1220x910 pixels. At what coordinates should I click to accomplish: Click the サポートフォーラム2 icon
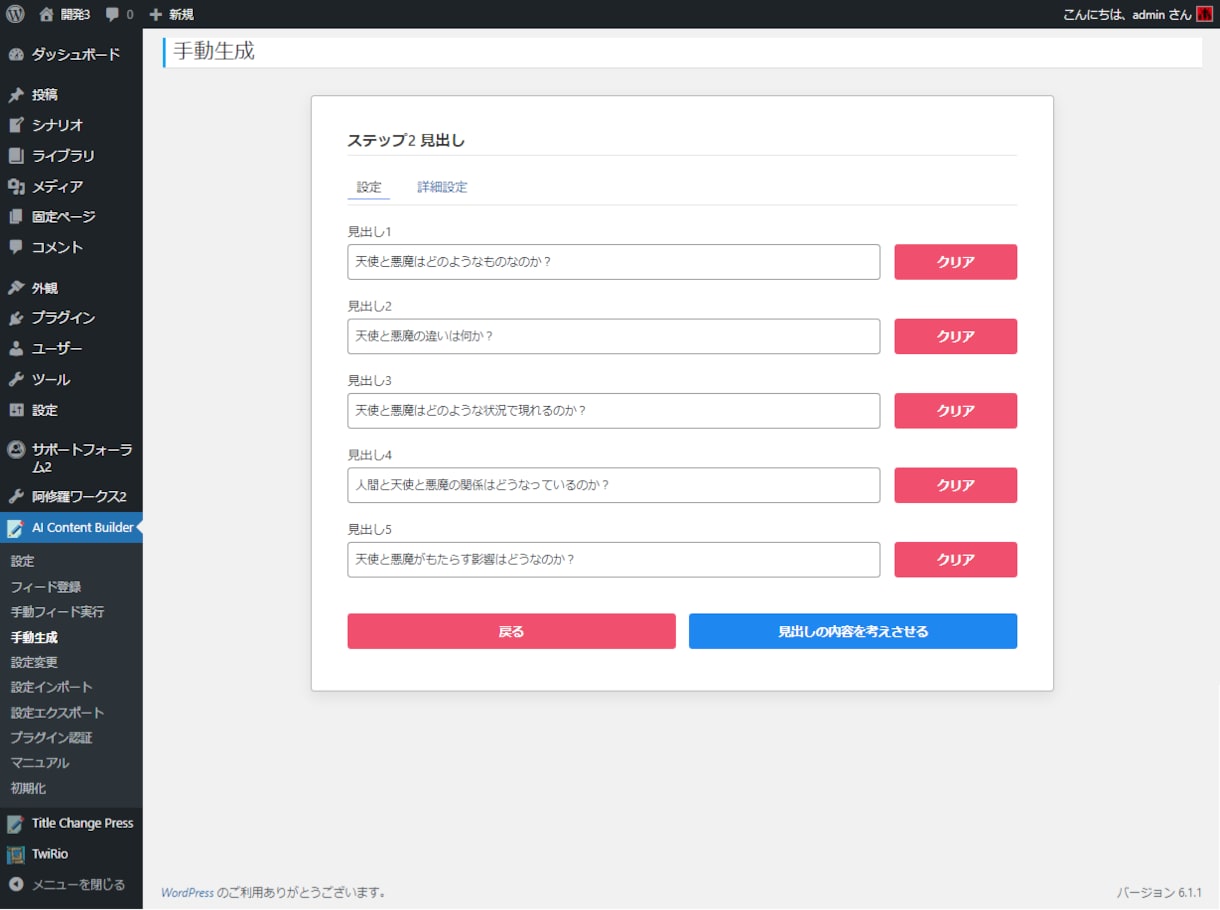pyautogui.click(x=16, y=450)
